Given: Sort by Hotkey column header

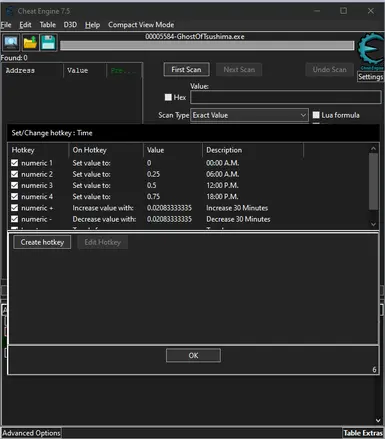Looking at the screenshot, I should (x=38, y=150).
